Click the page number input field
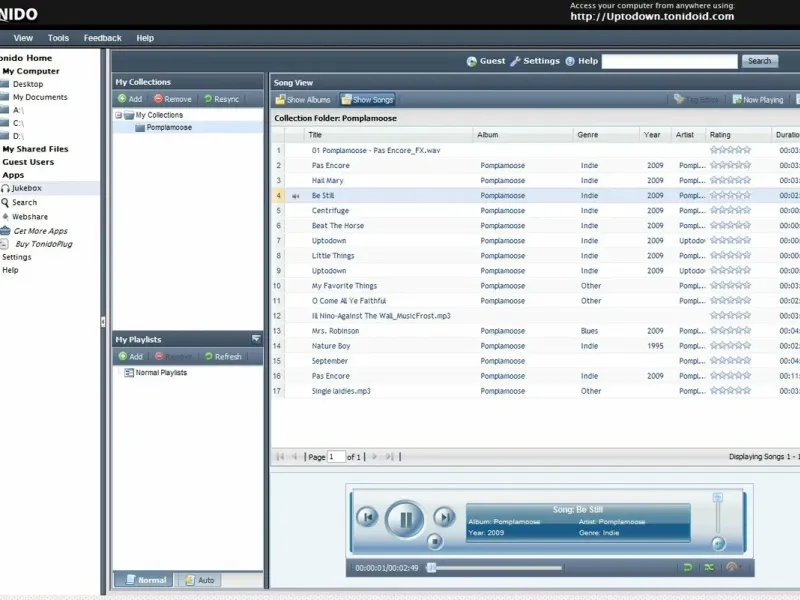The width and height of the screenshot is (800, 600). (x=336, y=457)
